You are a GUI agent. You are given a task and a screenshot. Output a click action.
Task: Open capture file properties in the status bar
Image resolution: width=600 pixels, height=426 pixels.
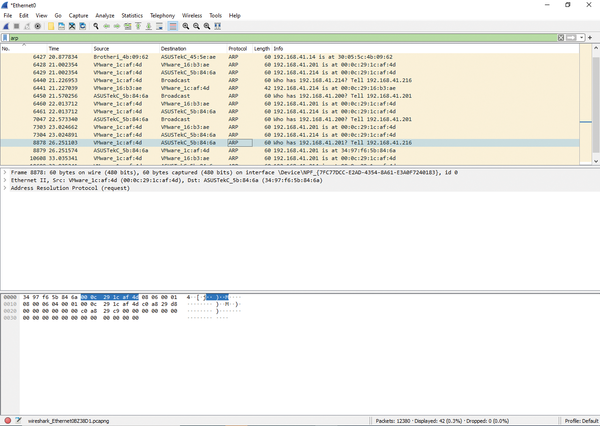click(x=18, y=421)
